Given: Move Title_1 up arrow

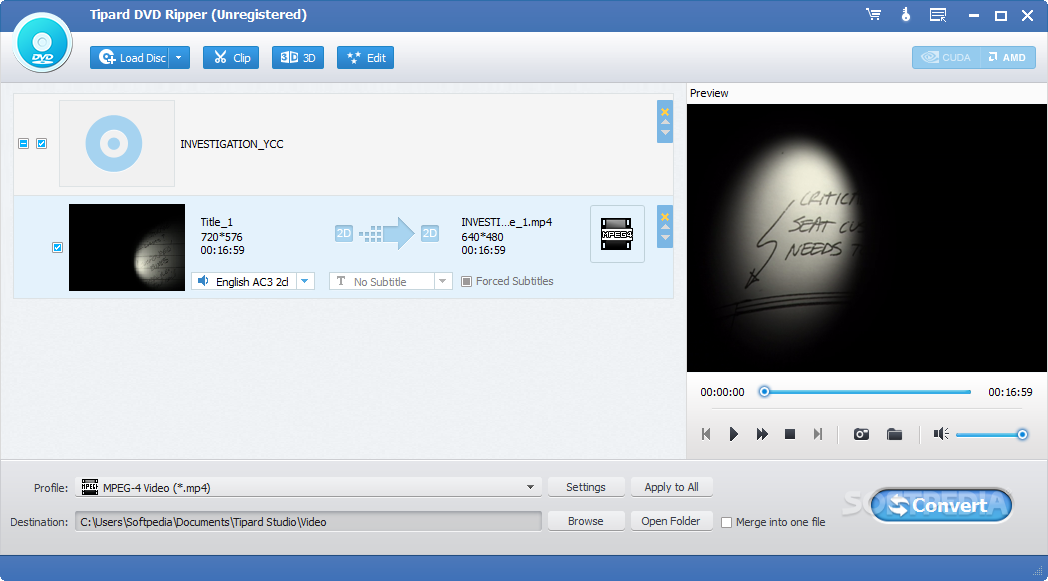Looking at the screenshot, I should tap(665, 227).
